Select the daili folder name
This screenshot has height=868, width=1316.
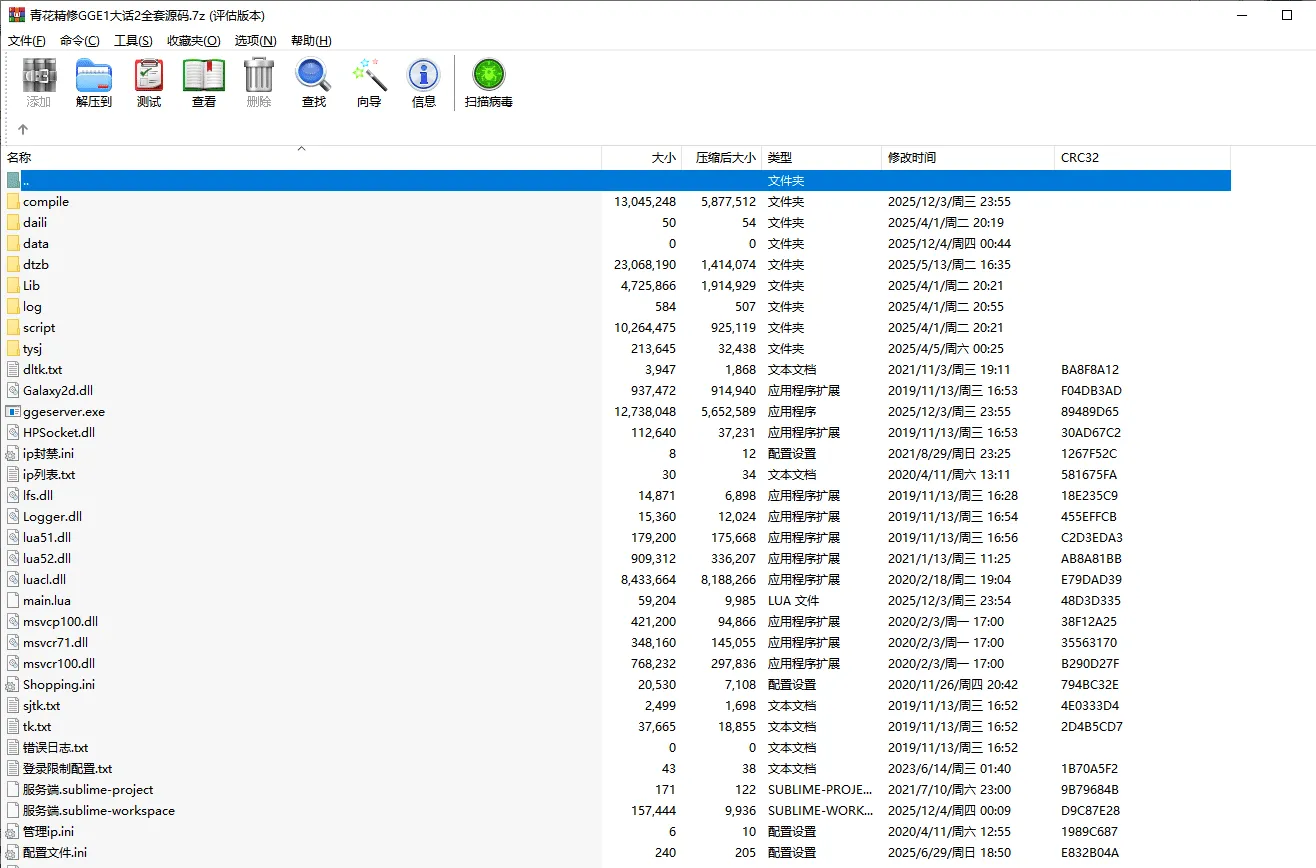coord(35,222)
